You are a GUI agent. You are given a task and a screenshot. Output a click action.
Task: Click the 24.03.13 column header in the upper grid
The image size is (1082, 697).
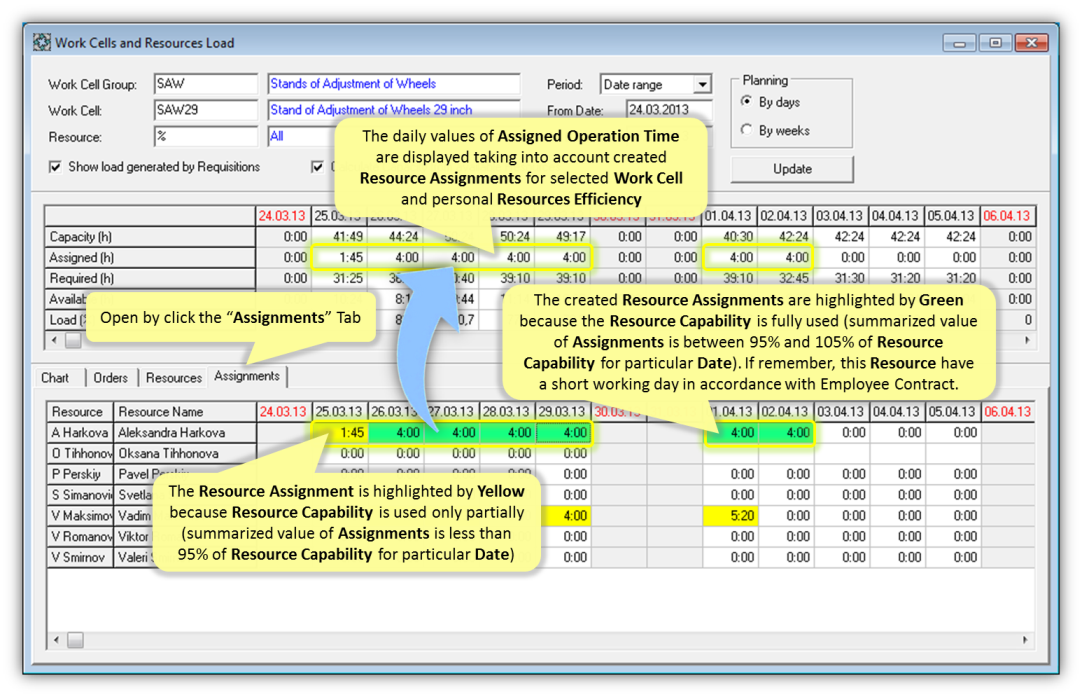click(x=284, y=216)
